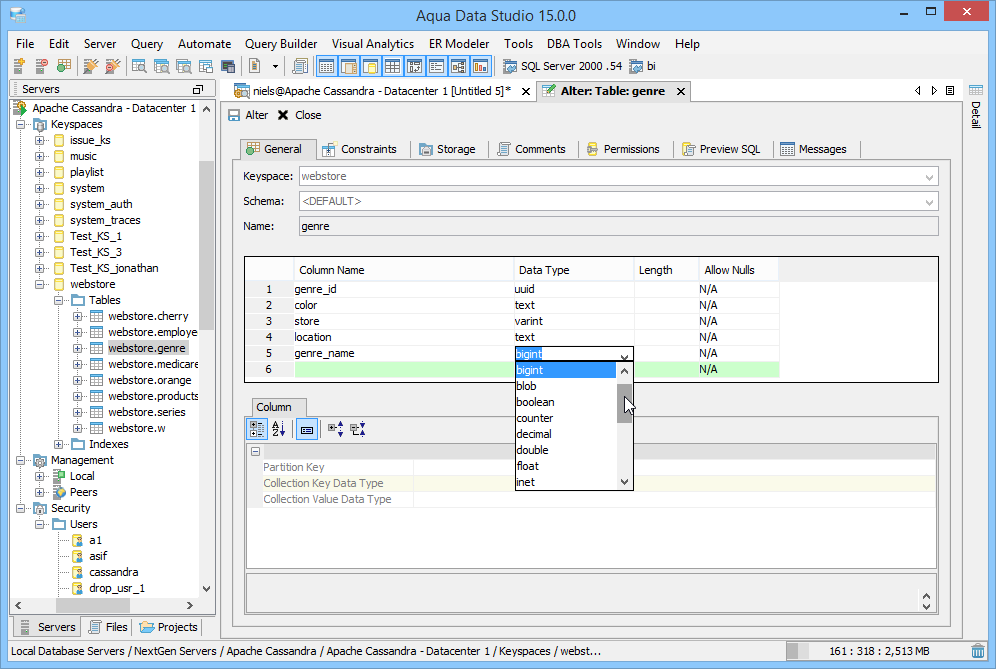Switch to the Storage tab

click(x=447, y=149)
